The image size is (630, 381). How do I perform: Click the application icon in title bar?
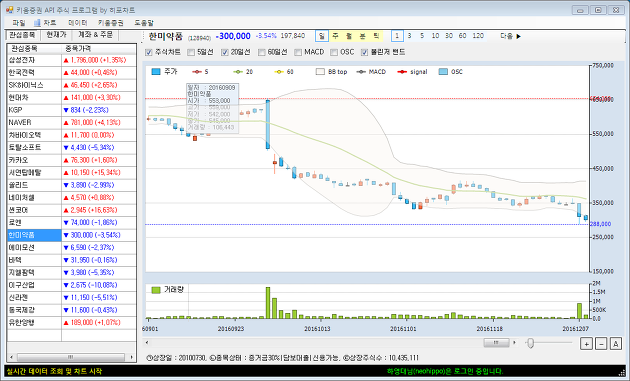tap(10, 10)
